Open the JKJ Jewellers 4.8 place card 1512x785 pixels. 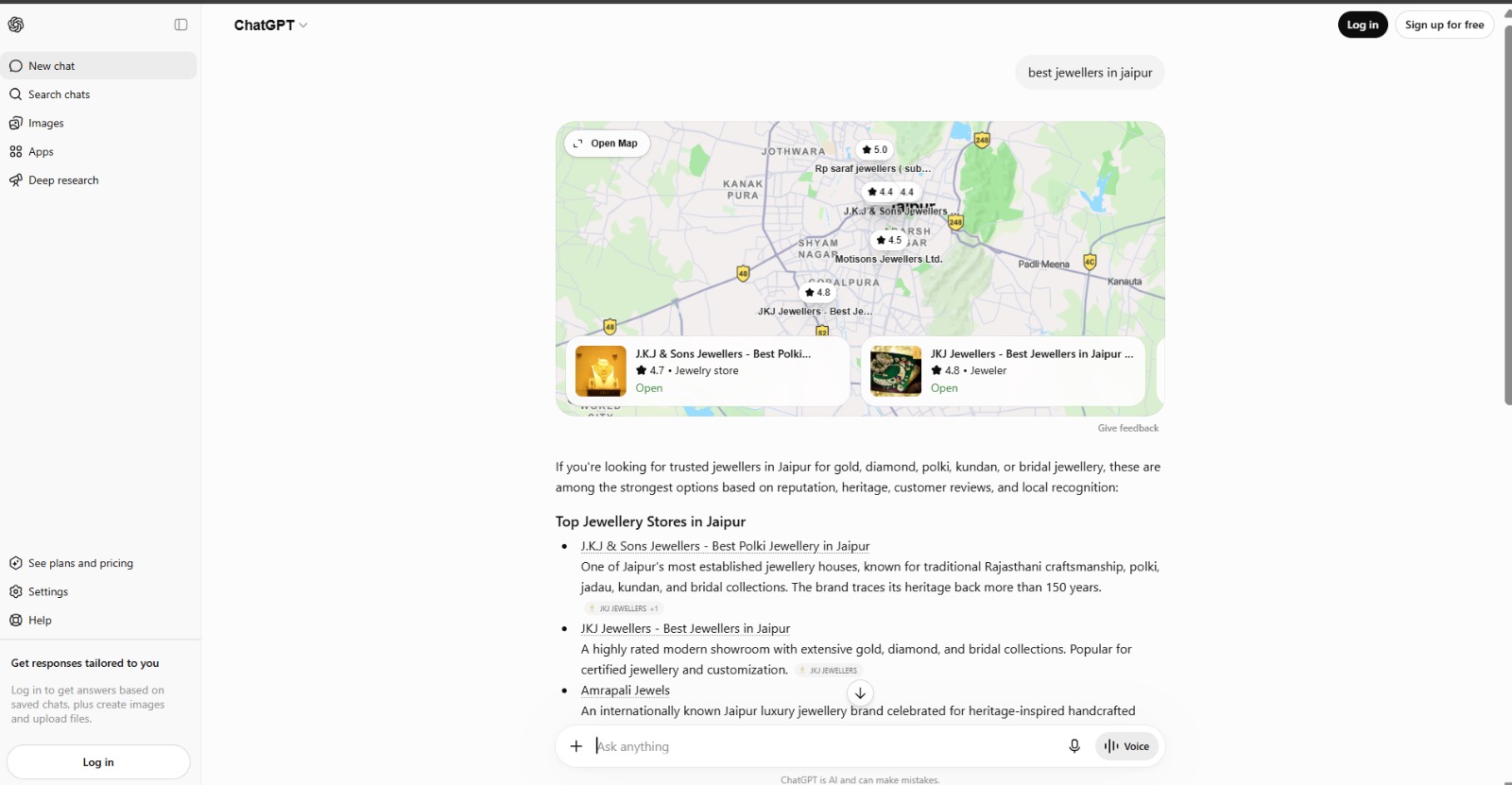pyautogui.click(x=1003, y=371)
